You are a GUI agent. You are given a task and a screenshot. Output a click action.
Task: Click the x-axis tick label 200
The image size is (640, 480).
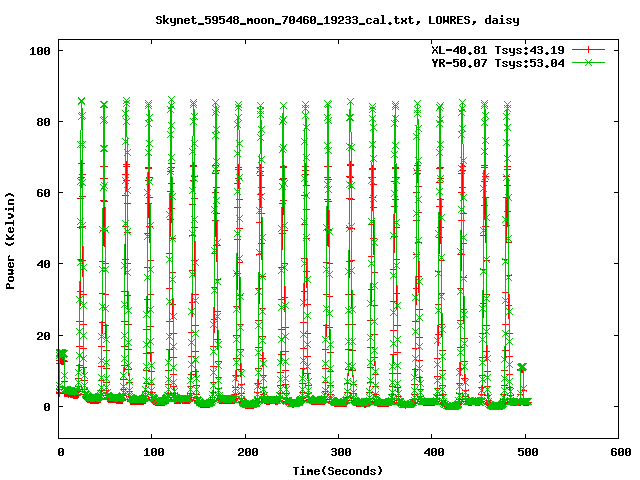(247, 452)
